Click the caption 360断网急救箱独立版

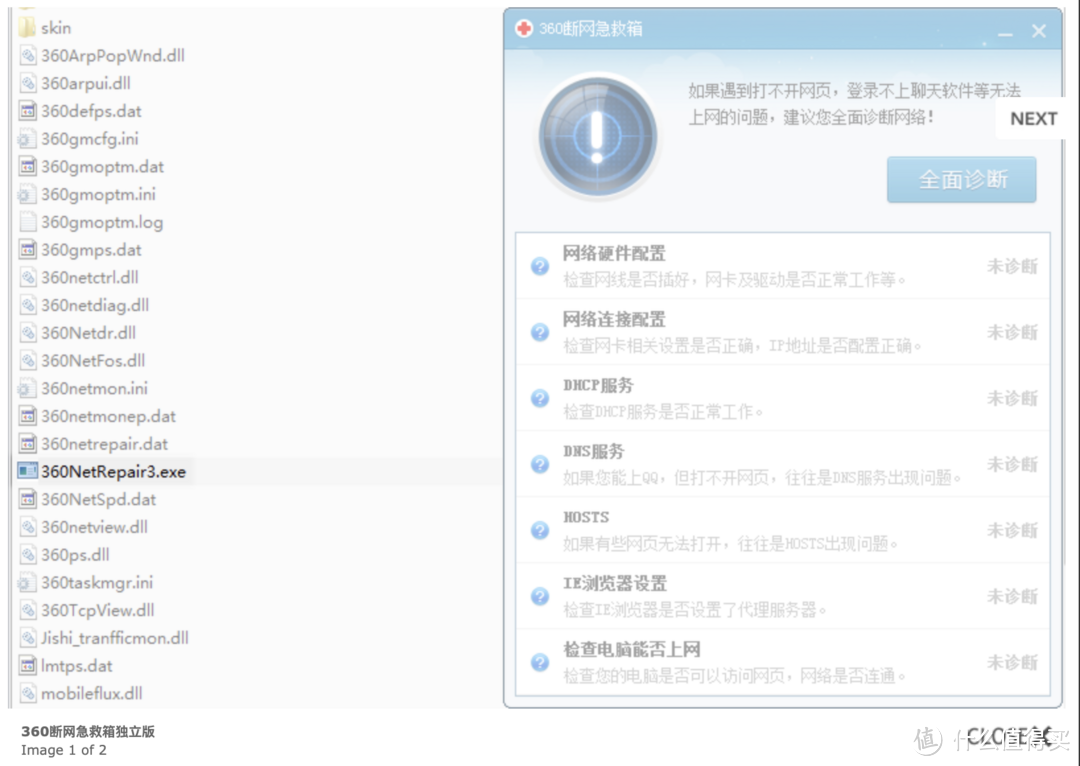(88, 732)
